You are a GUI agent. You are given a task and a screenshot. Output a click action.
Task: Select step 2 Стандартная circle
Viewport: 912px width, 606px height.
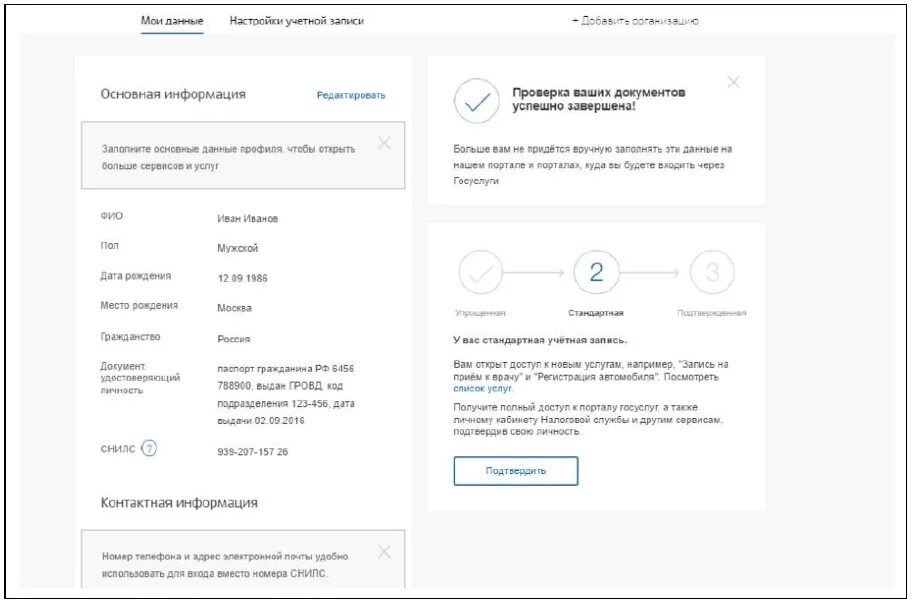[x=596, y=272]
